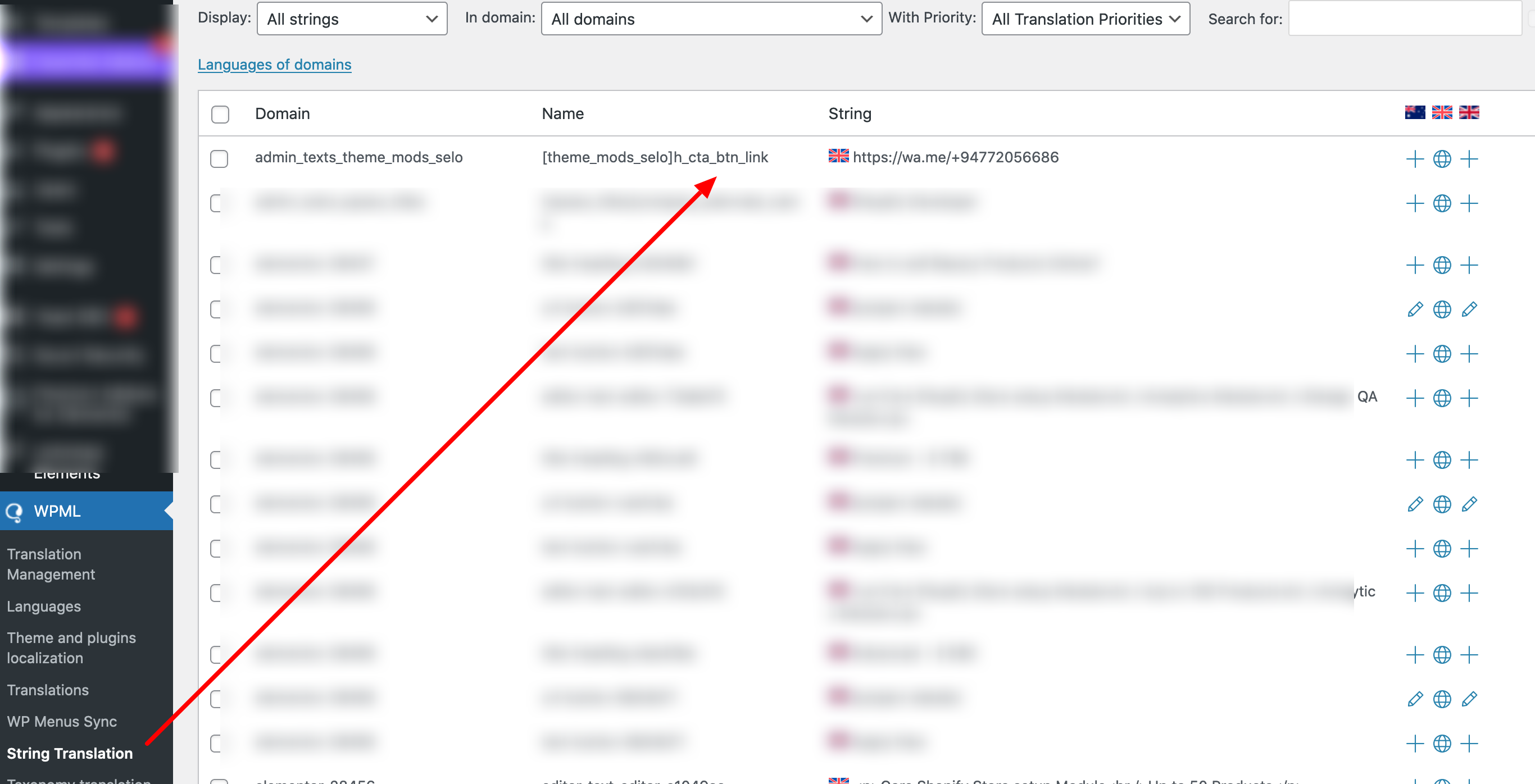
Task: Click the 'Search for' text field
Action: click(x=1405, y=19)
